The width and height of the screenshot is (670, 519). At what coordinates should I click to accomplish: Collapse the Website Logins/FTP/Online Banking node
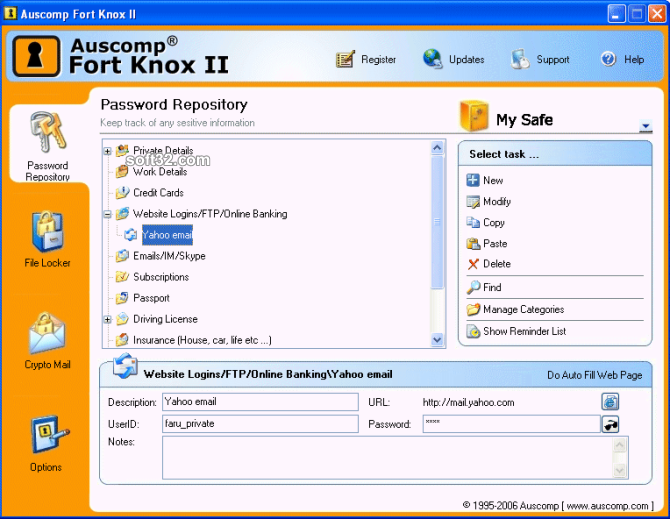point(108,214)
